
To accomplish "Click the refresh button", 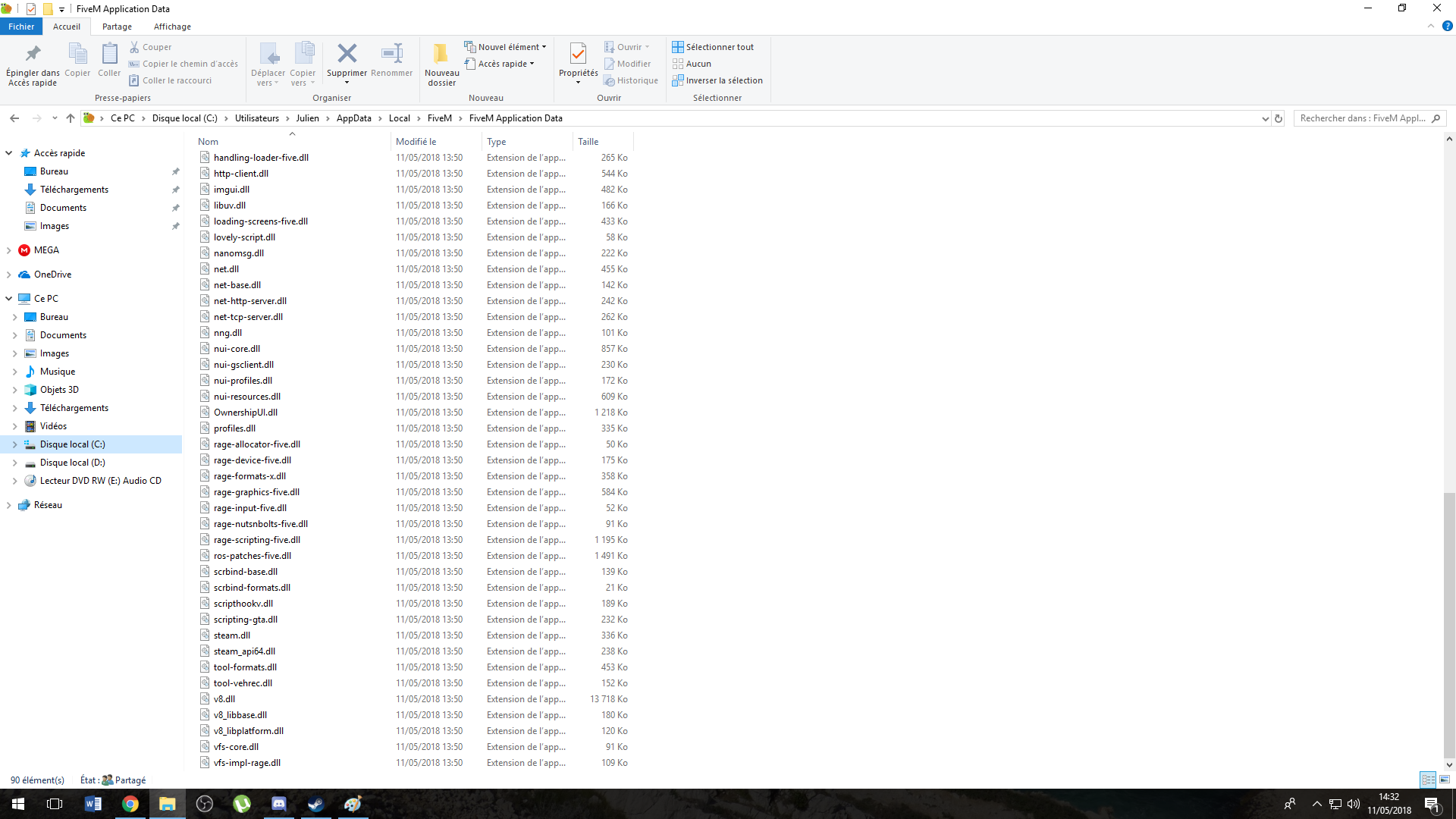I will [x=1279, y=118].
